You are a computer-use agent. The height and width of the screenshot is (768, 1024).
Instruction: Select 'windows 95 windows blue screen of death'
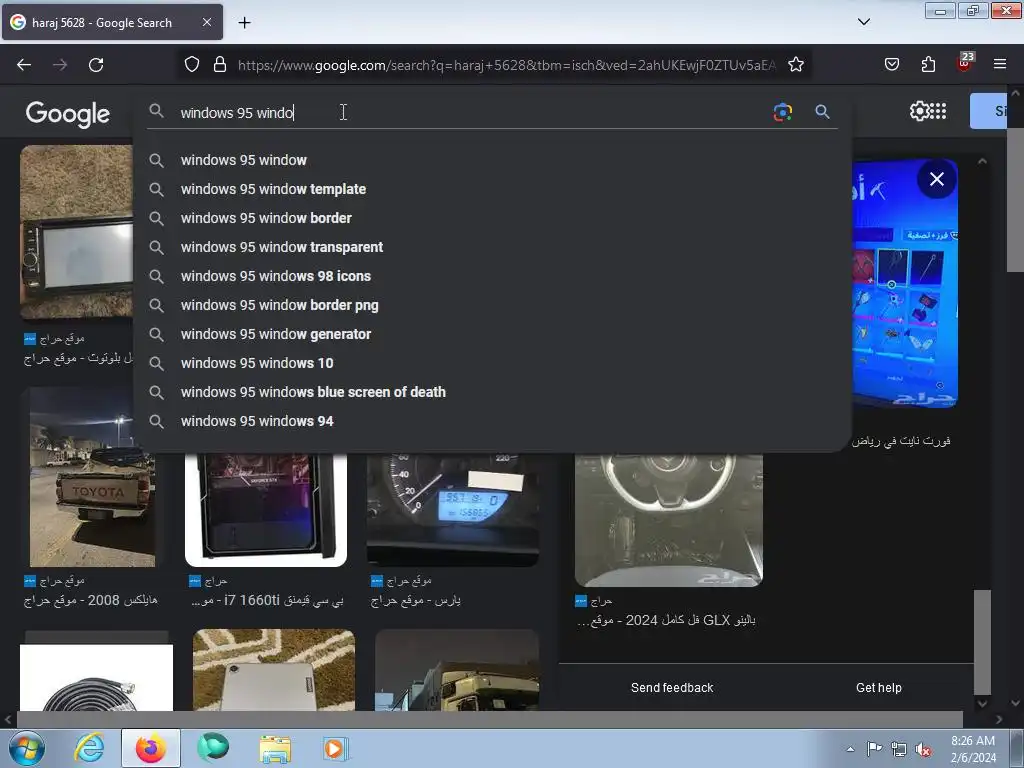click(x=492, y=392)
